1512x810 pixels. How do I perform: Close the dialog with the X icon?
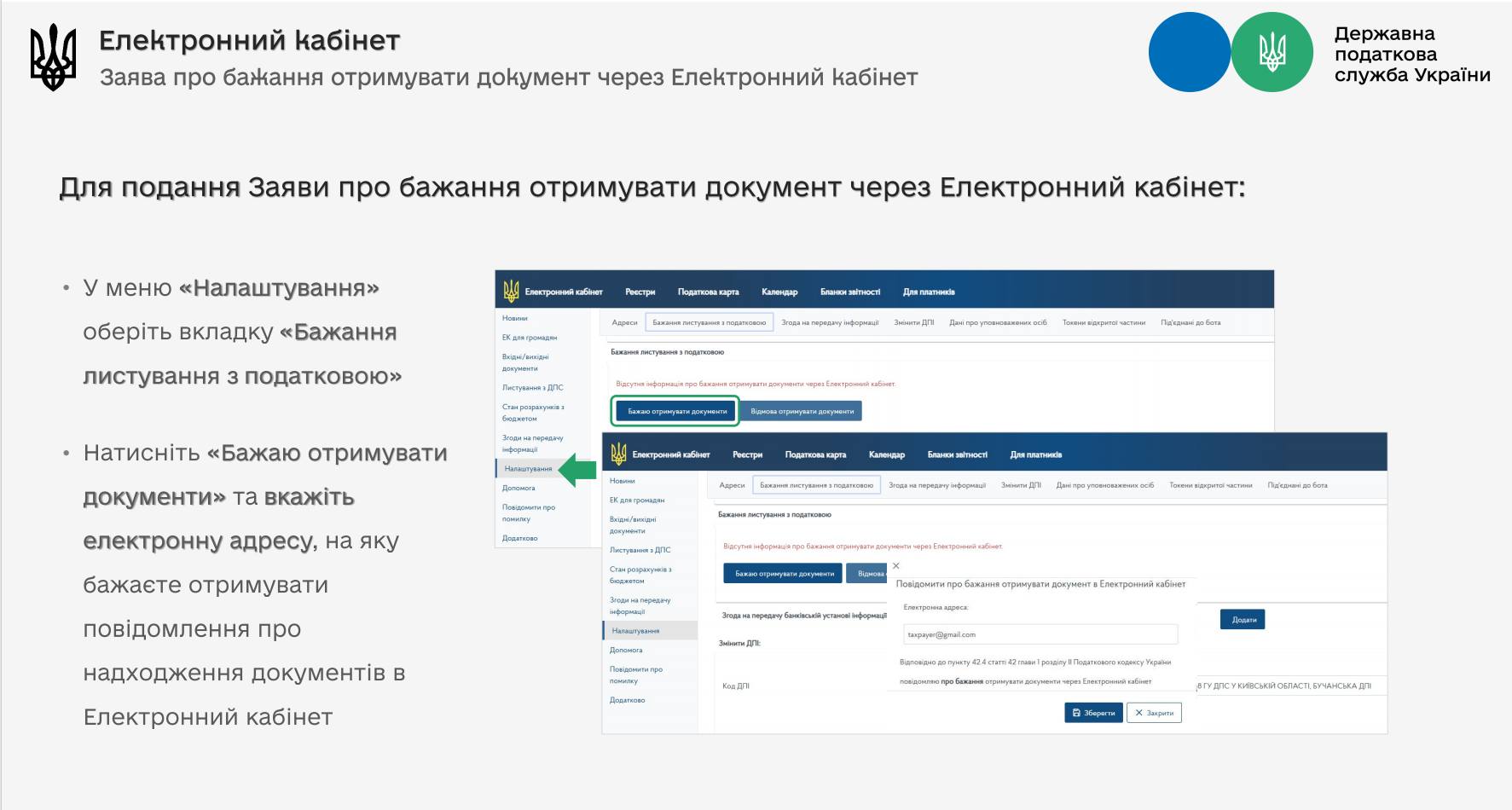[895, 566]
